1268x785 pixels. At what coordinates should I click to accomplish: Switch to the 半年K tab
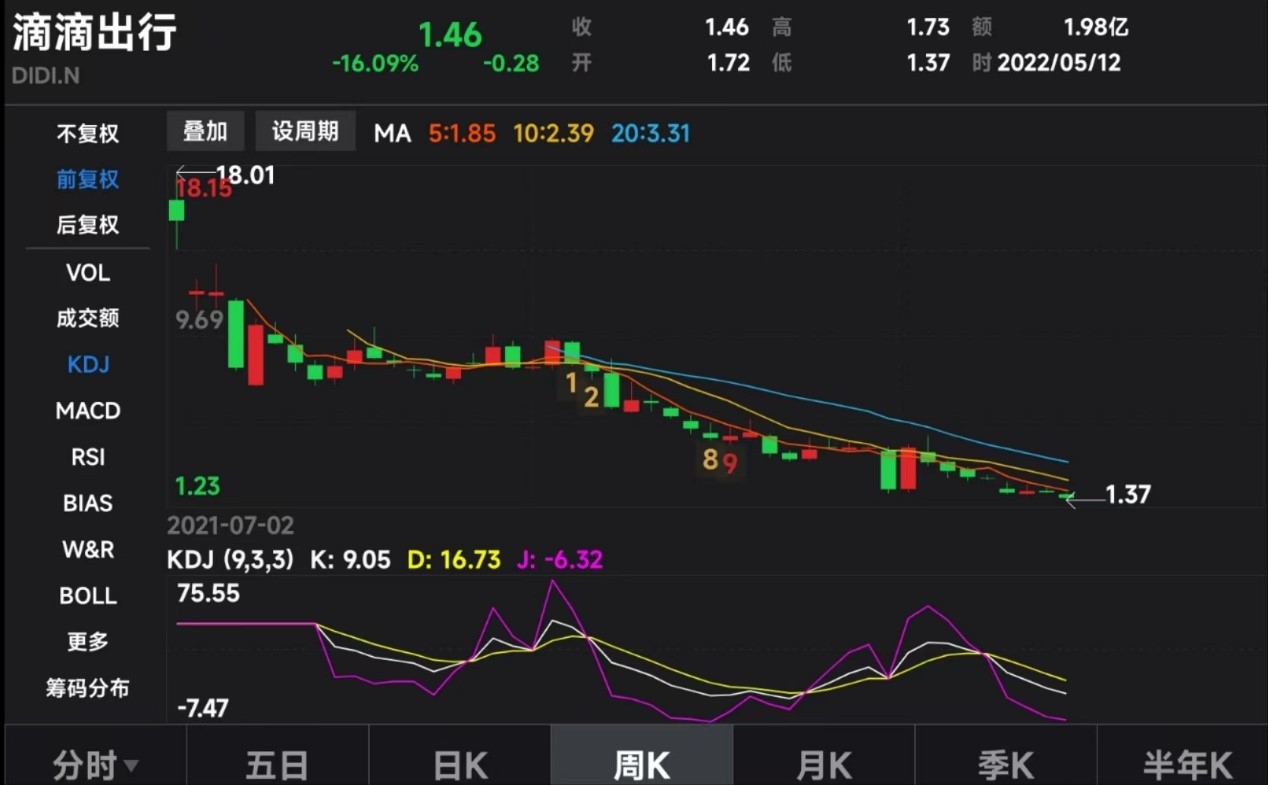click(1186, 766)
